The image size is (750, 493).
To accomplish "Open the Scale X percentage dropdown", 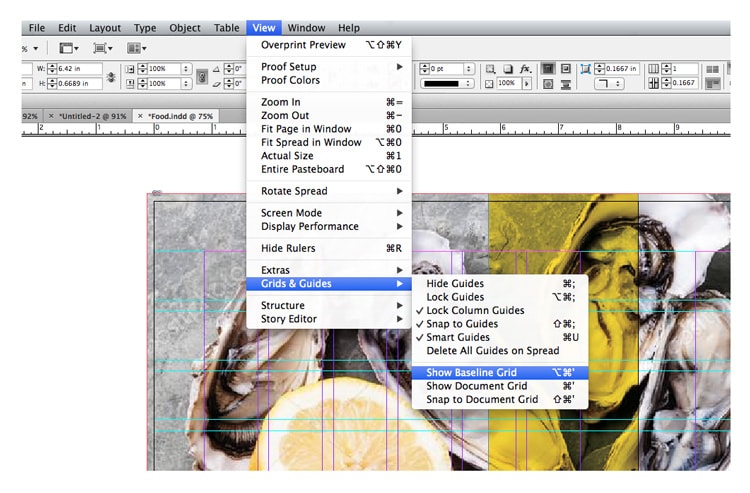I will point(186,69).
